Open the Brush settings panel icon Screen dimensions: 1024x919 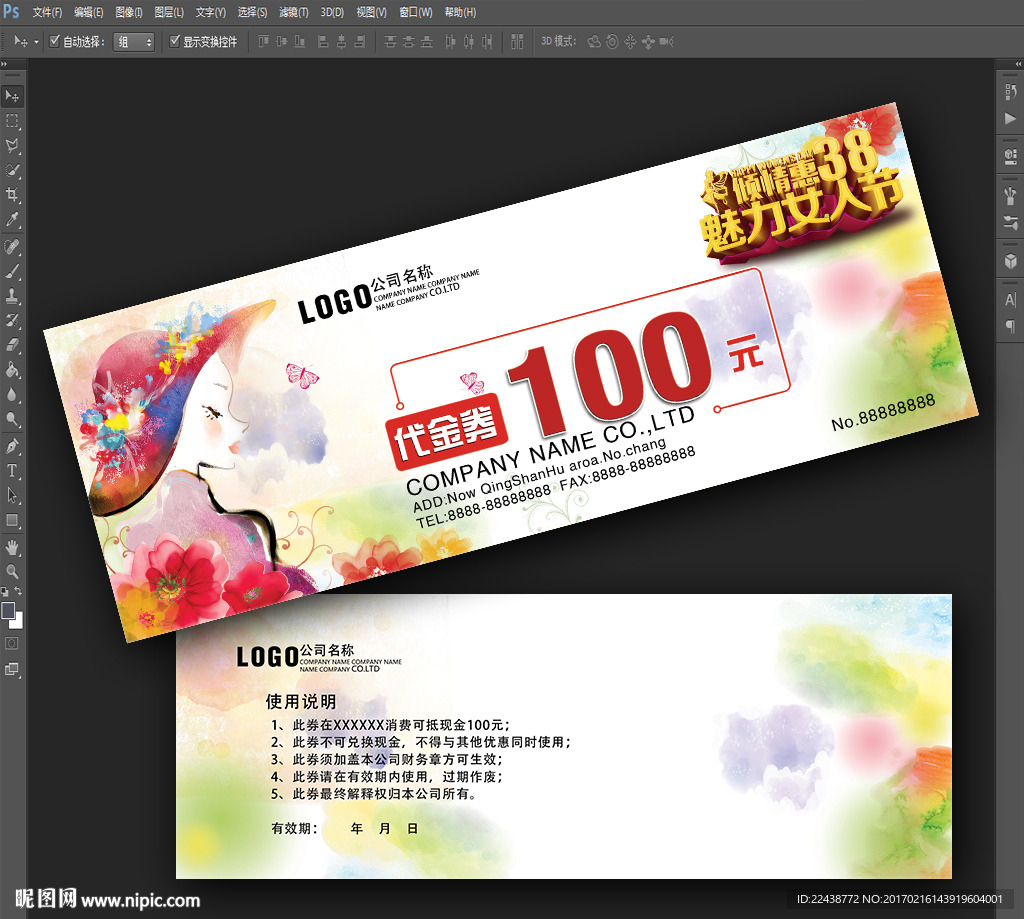coord(1010,223)
